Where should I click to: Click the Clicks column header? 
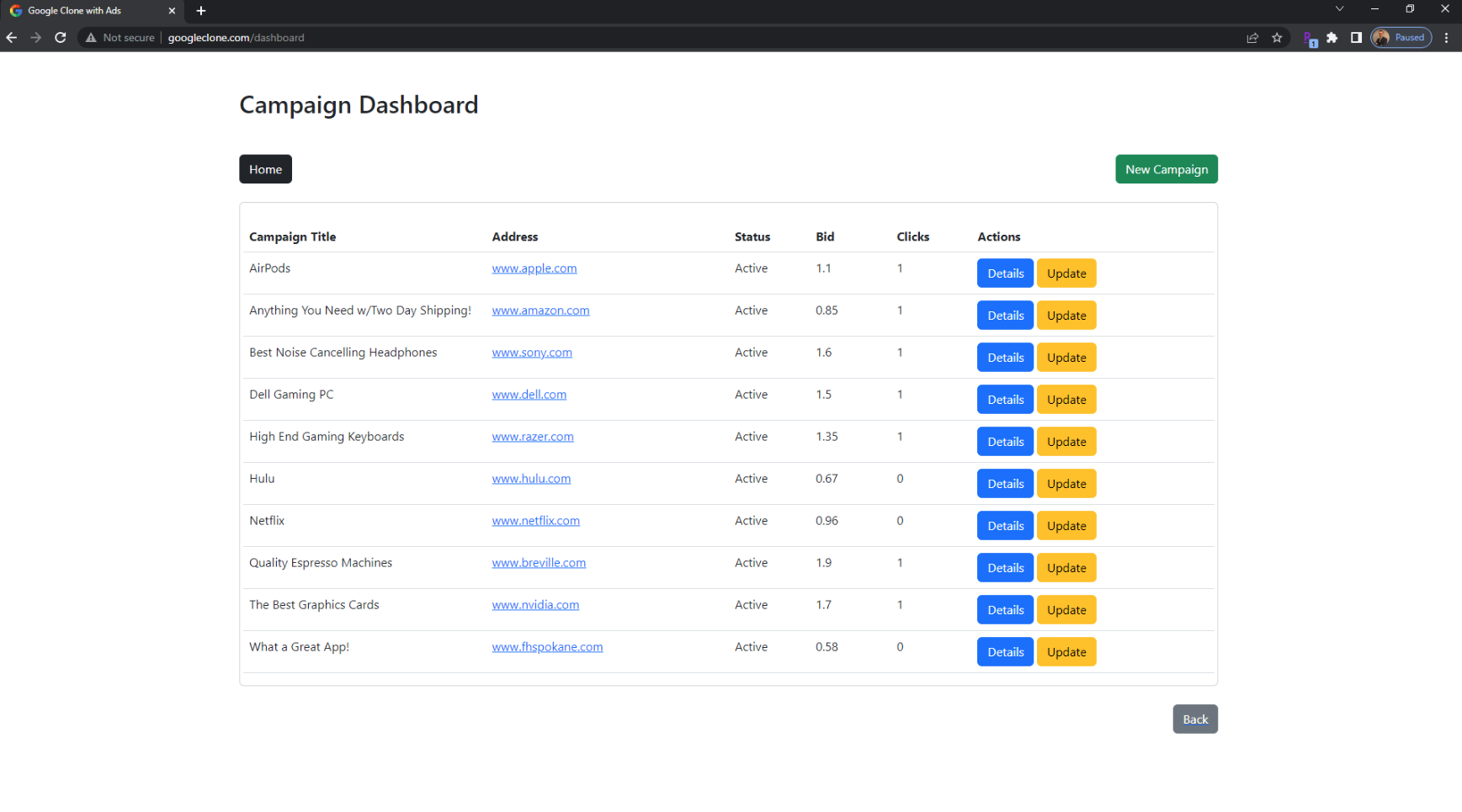click(x=912, y=237)
